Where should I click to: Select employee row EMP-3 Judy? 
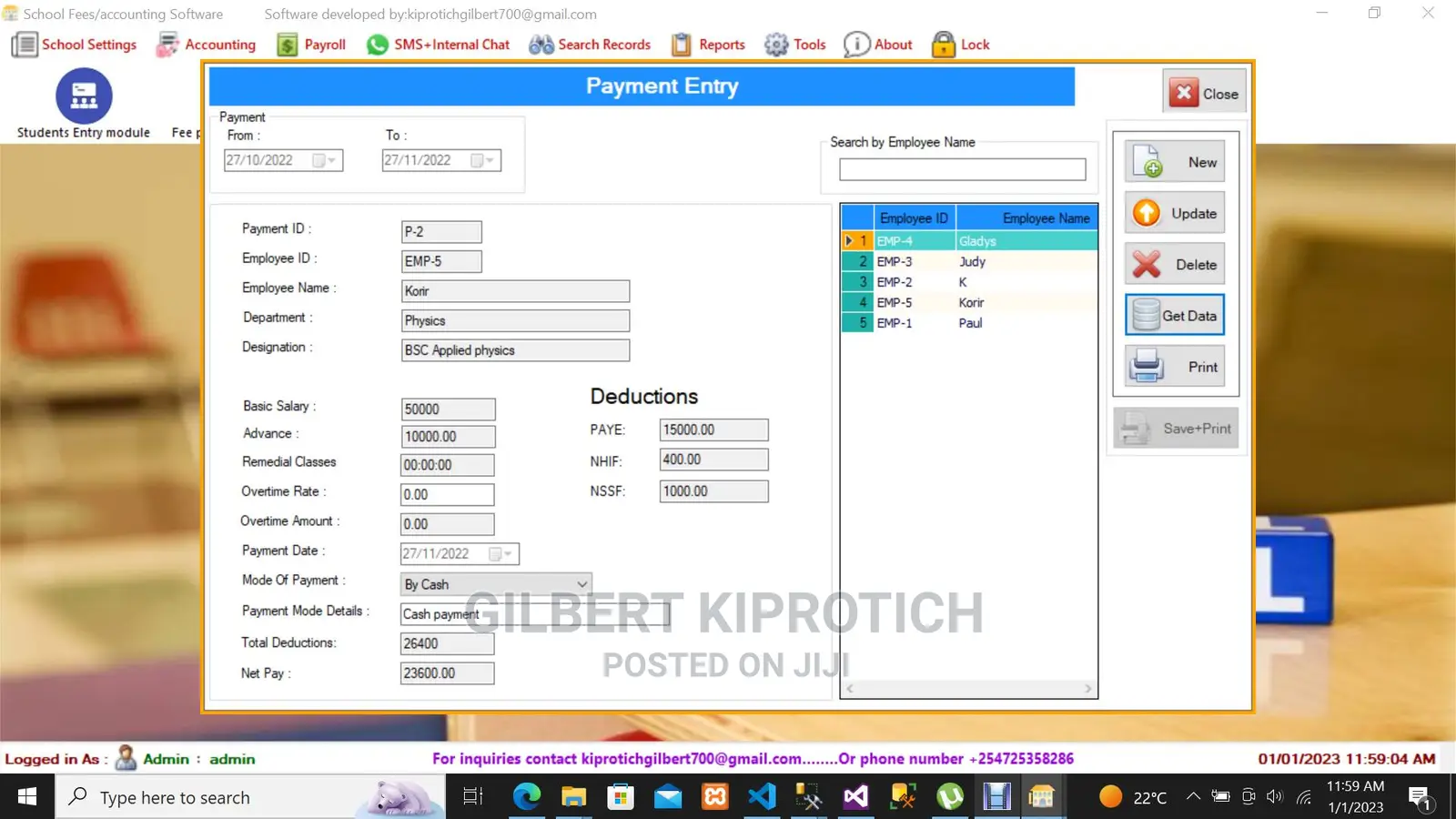coord(970,261)
